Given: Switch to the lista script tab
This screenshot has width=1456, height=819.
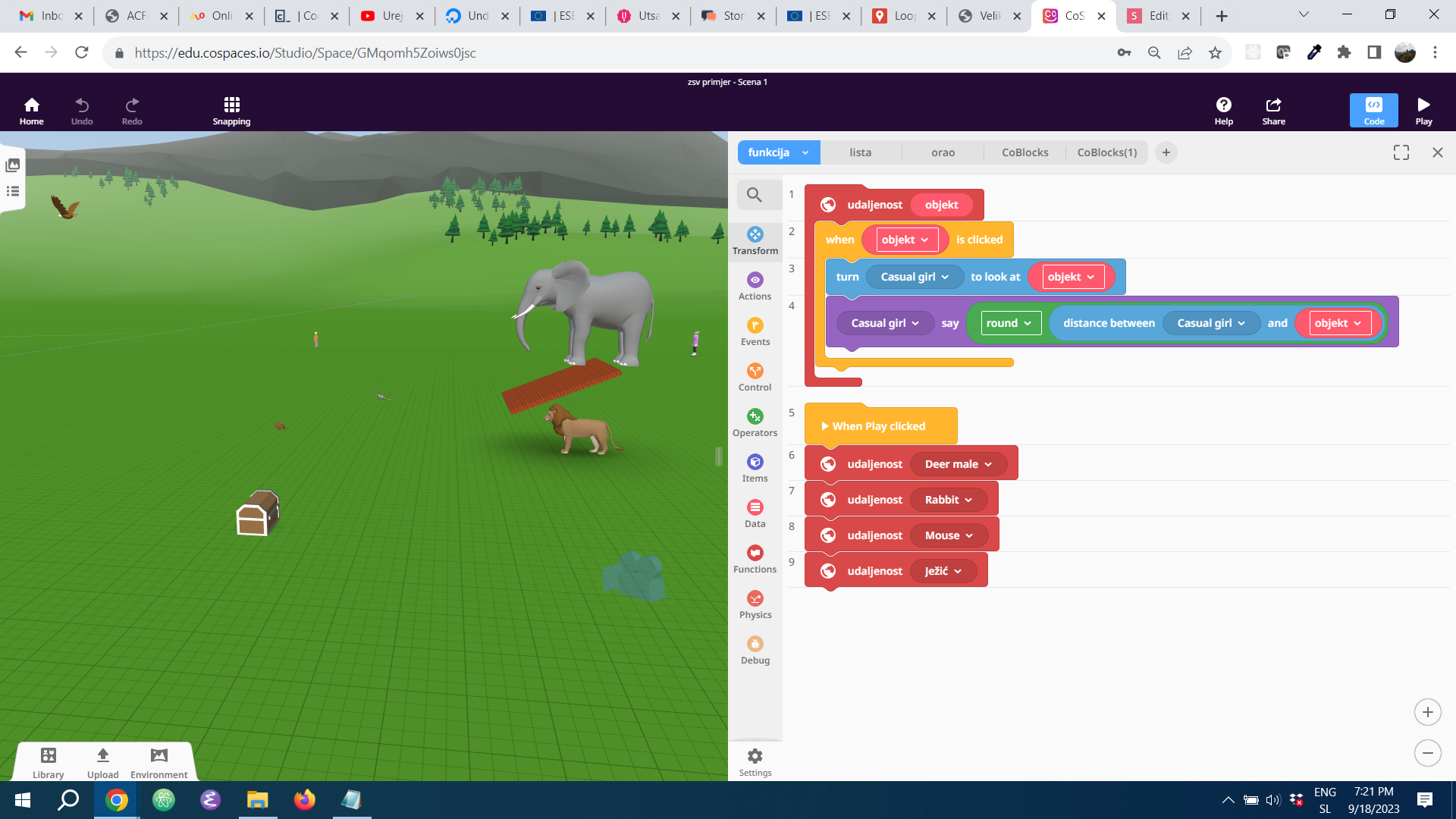Looking at the screenshot, I should (x=860, y=152).
